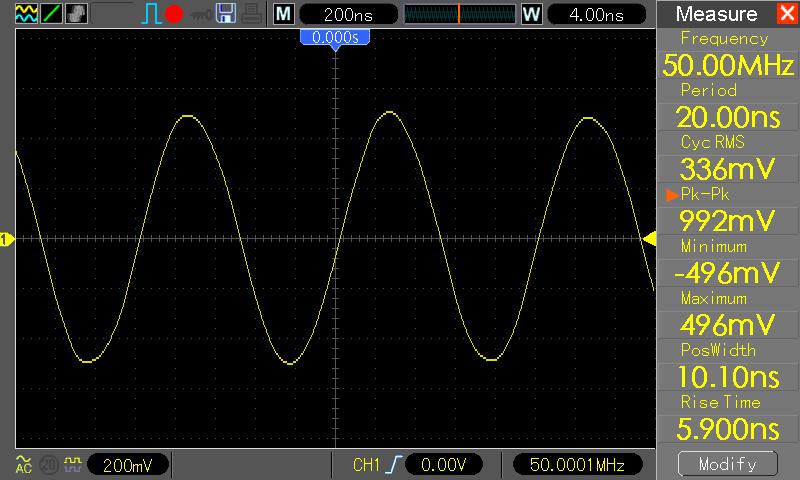The height and width of the screenshot is (480, 800).
Task: Select the Pk-Pk measurement label
Action: point(705,194)
